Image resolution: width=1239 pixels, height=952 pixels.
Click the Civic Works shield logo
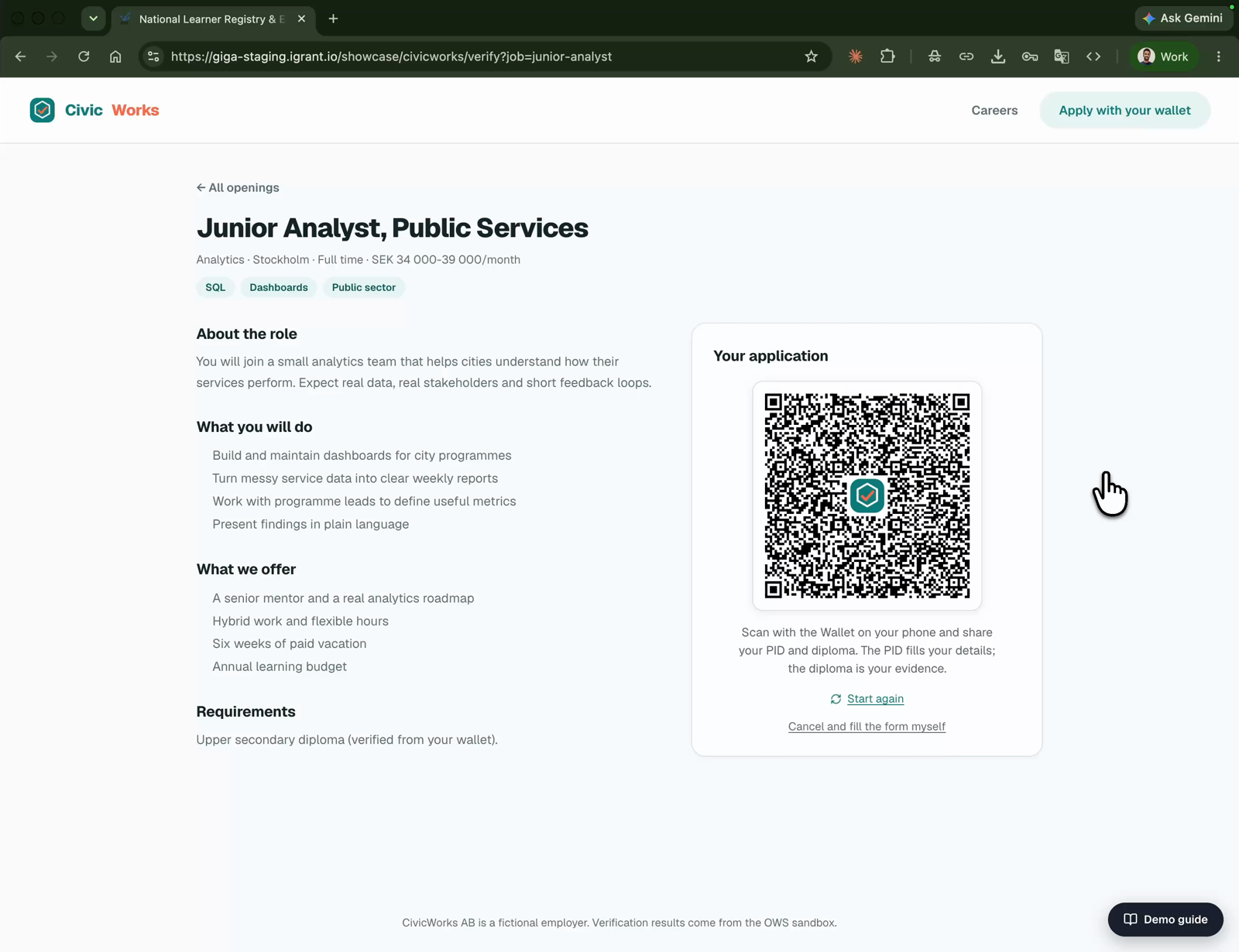pyautogui.click(x=43, y=110)
